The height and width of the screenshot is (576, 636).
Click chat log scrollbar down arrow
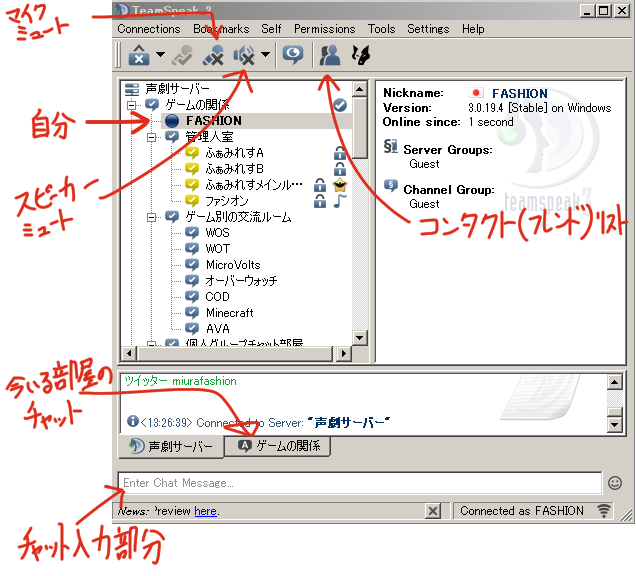[615, 425]
